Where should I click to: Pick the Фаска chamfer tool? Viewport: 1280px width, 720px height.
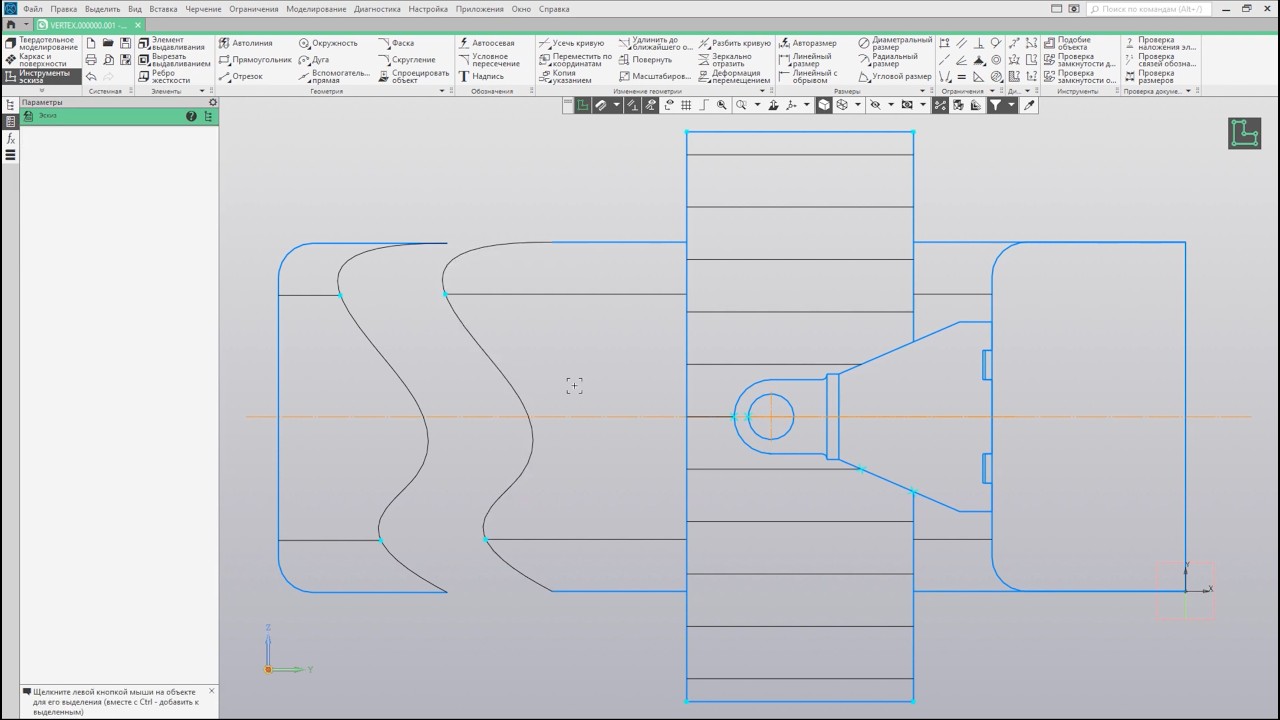click(396, 43)
